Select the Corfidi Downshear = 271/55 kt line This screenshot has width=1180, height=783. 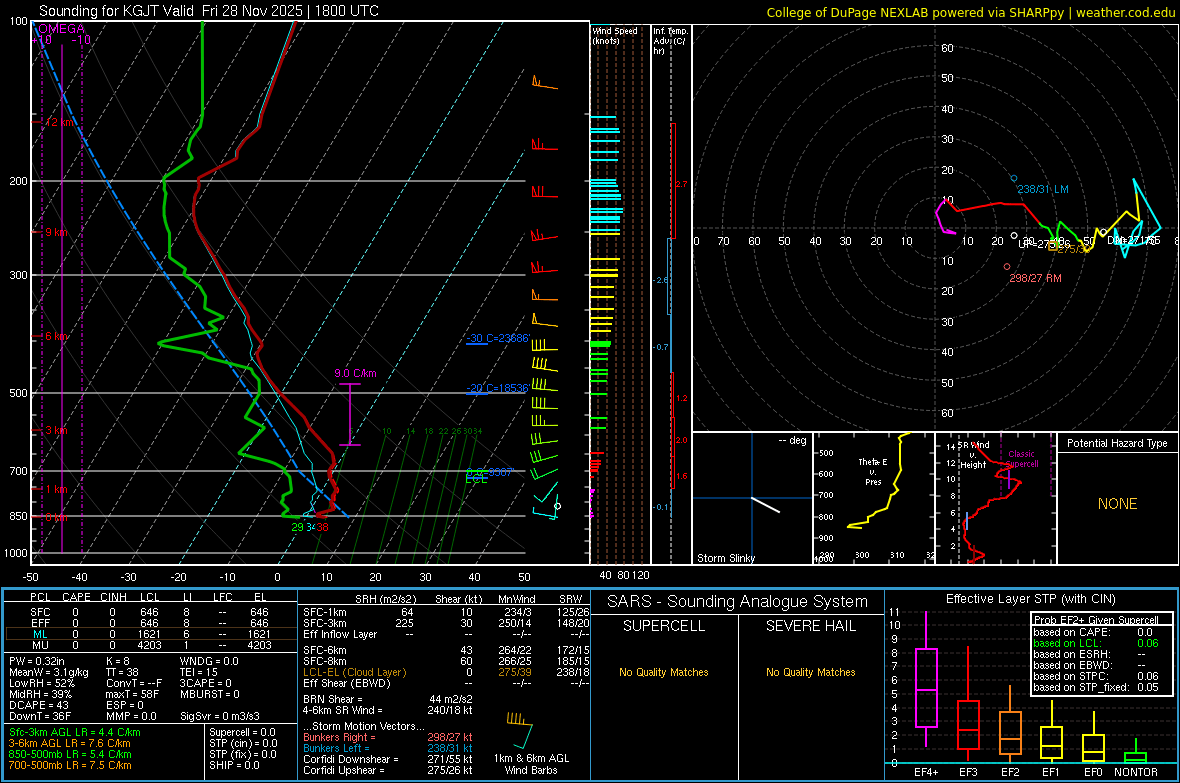(x=388, y=759)
